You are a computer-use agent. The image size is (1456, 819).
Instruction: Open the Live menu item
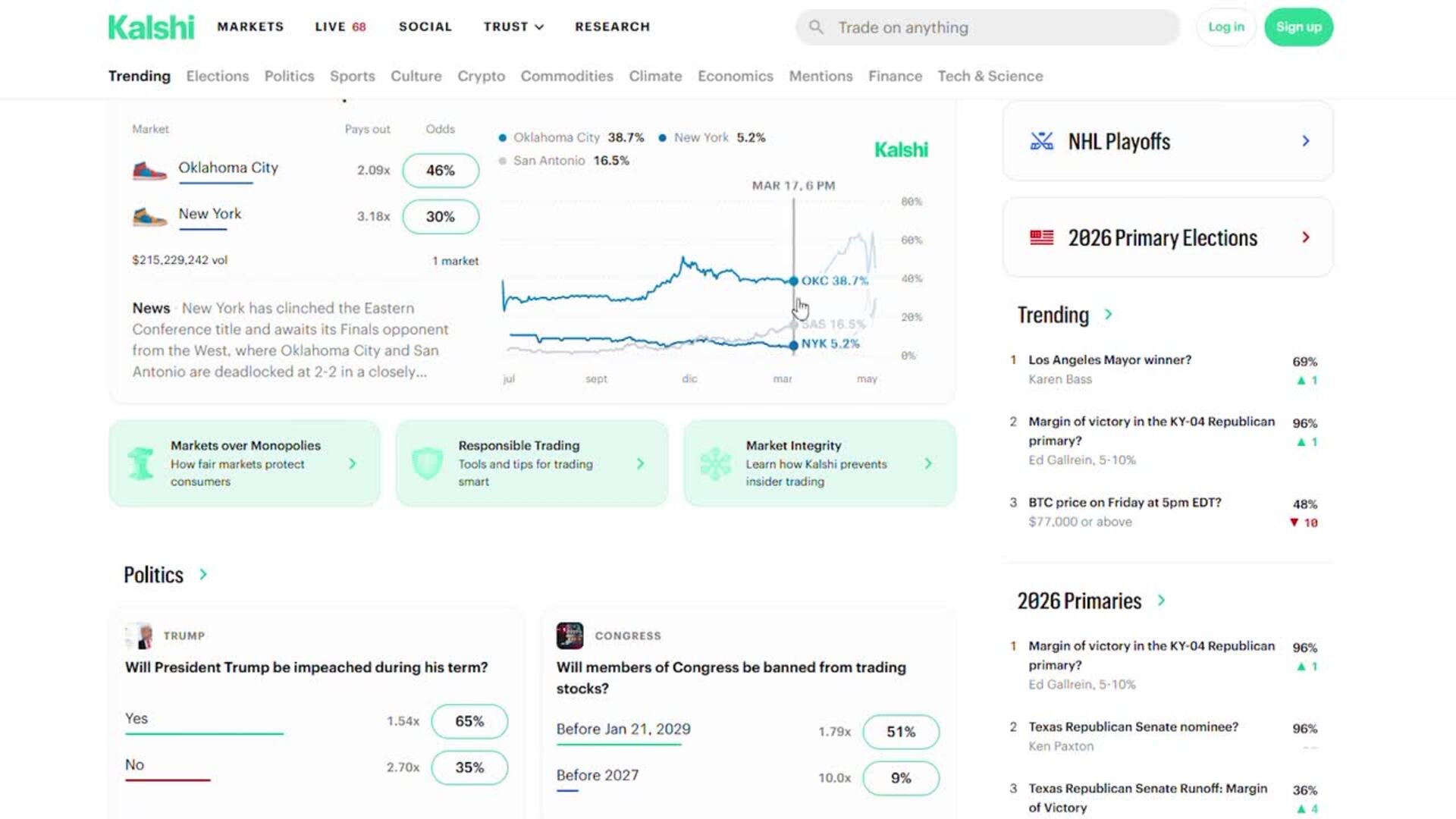coord(340,27)
